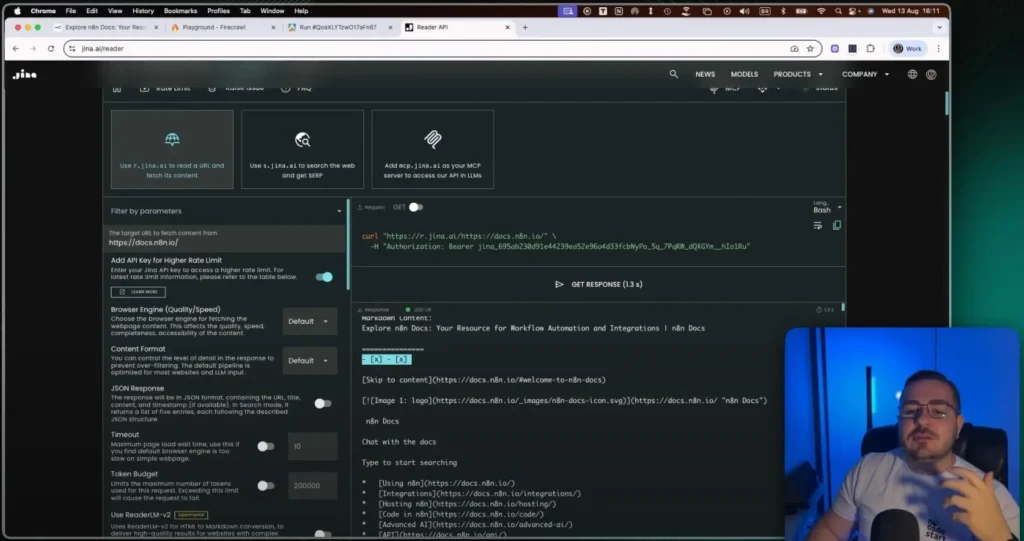Open the language globe icon

point(912,74)
